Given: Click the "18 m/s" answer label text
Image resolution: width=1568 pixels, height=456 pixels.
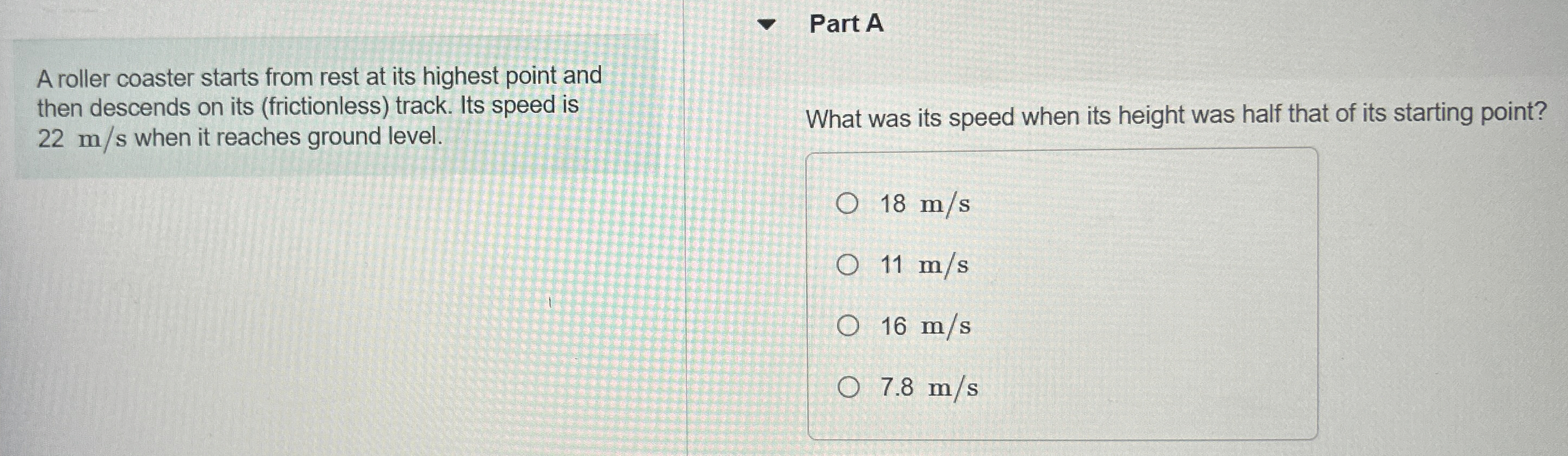Looking at the screenshot, I should coord(925,204).
